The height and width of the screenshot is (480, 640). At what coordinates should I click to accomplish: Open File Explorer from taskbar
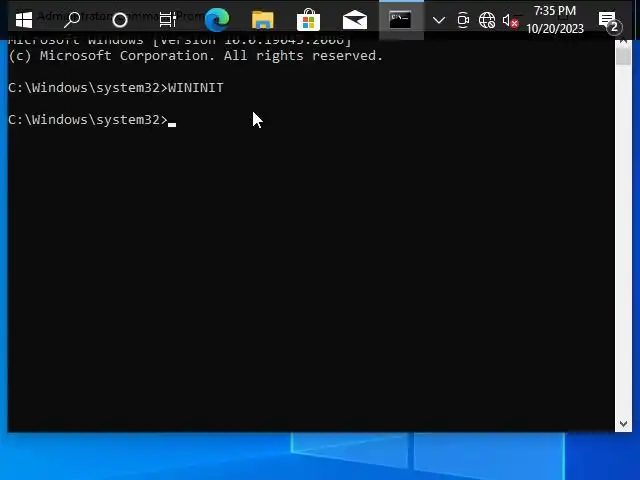pos(262,20)
